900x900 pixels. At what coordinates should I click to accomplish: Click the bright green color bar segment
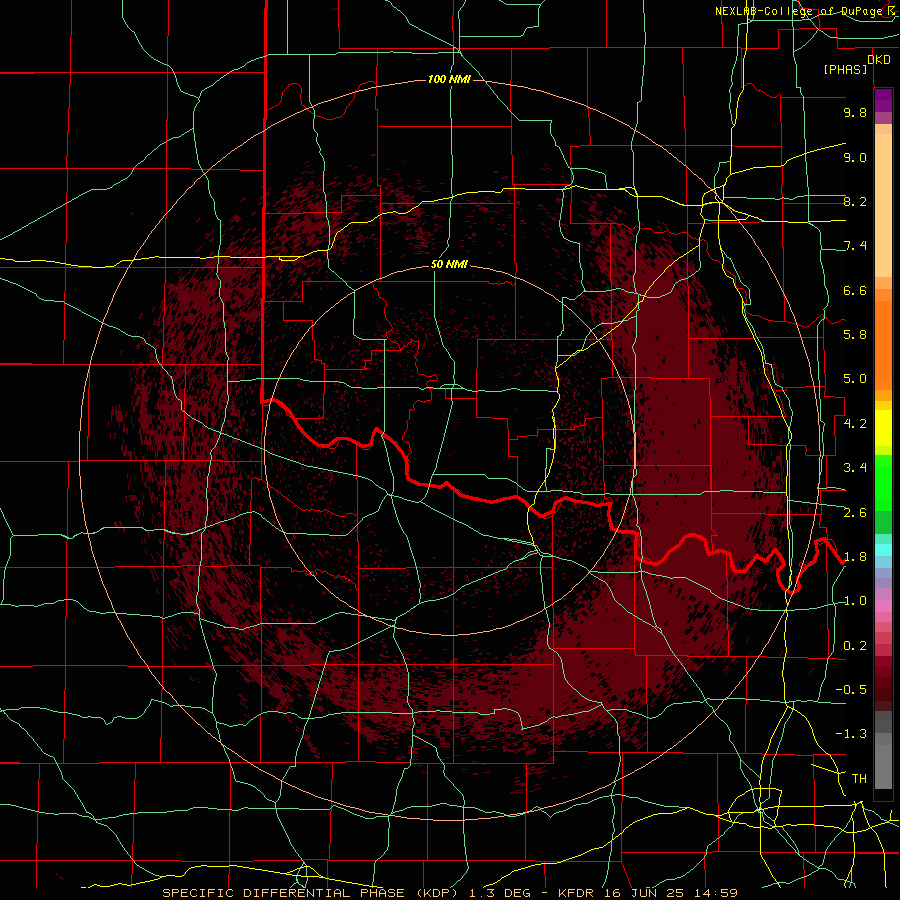[883, 481]
